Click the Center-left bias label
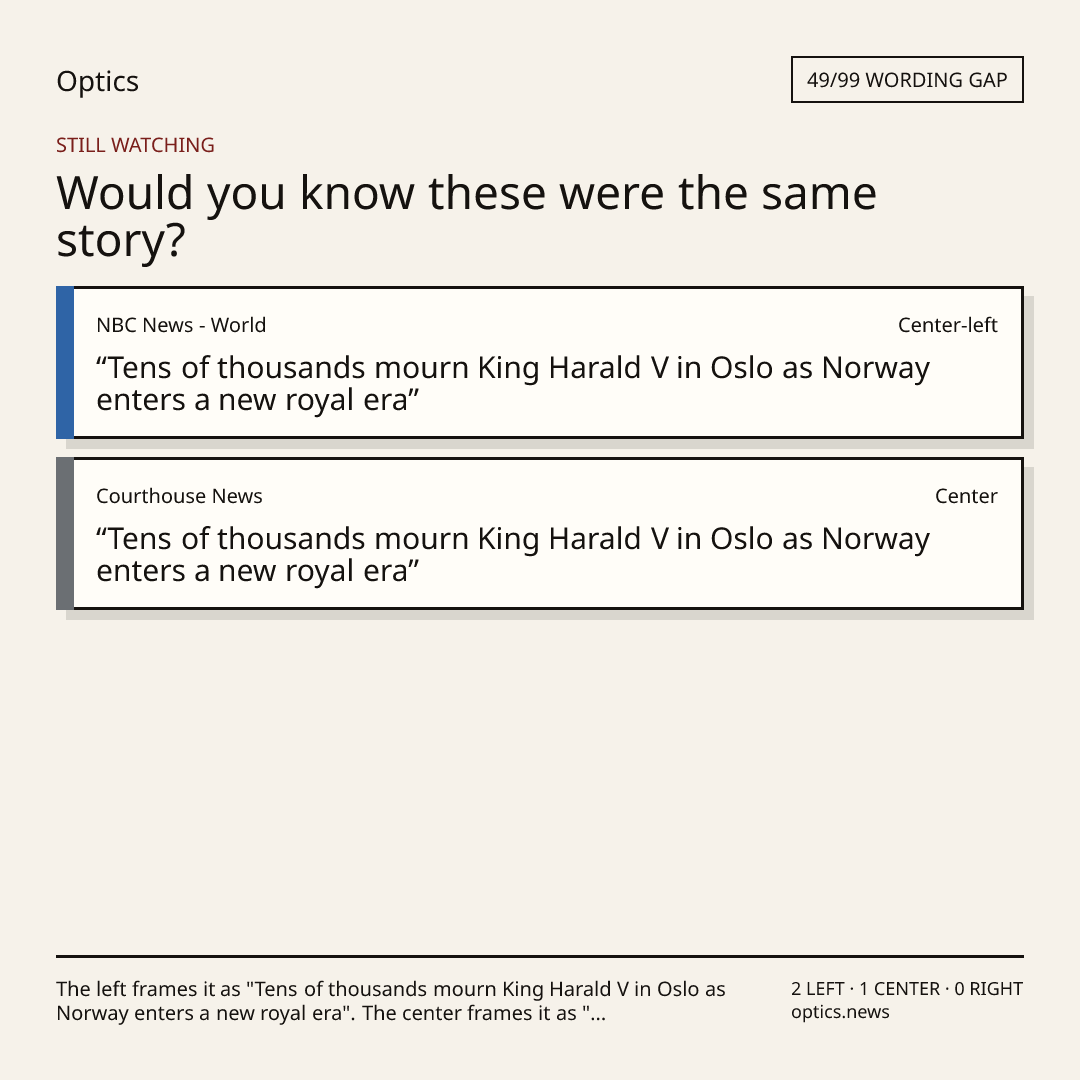The height and width of the screenshot is (1080, 1080). pos(948,325)
